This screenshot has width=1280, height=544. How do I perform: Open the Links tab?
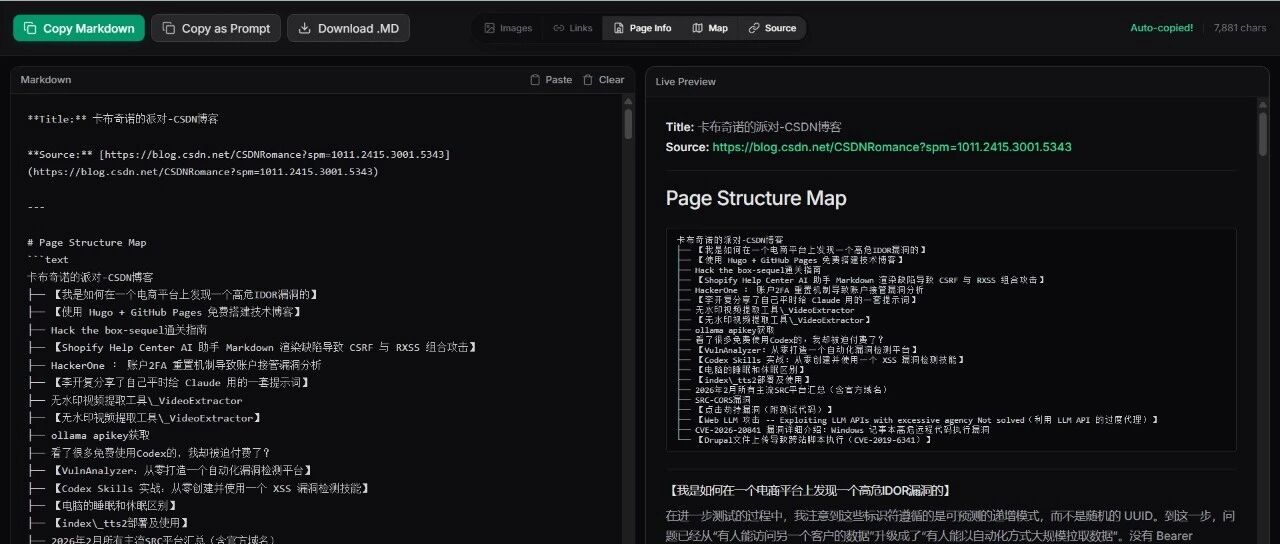pos(573,28)
